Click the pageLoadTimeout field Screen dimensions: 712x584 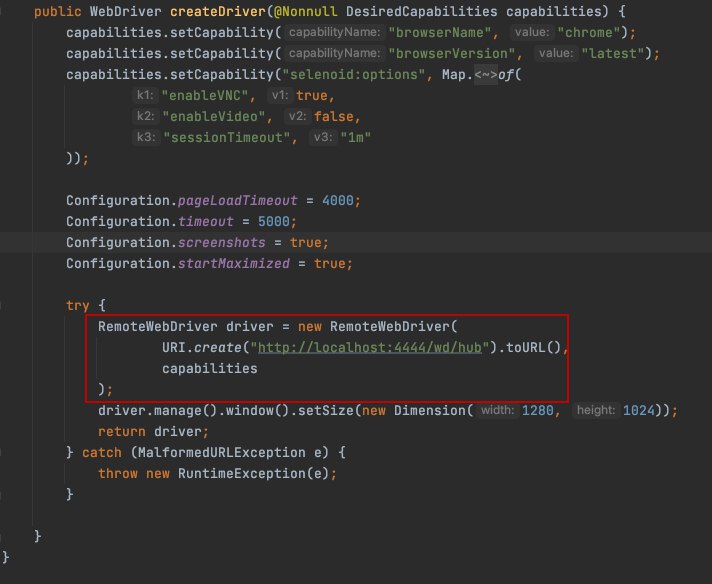pos(237,200)
